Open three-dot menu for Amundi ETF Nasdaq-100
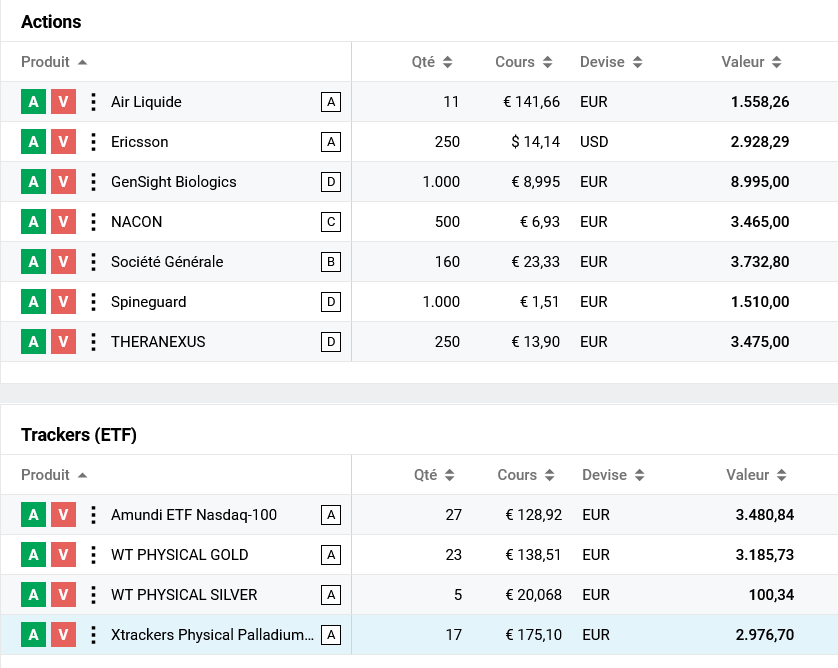Screen dimensions: 838x668 tap(93, 515)
